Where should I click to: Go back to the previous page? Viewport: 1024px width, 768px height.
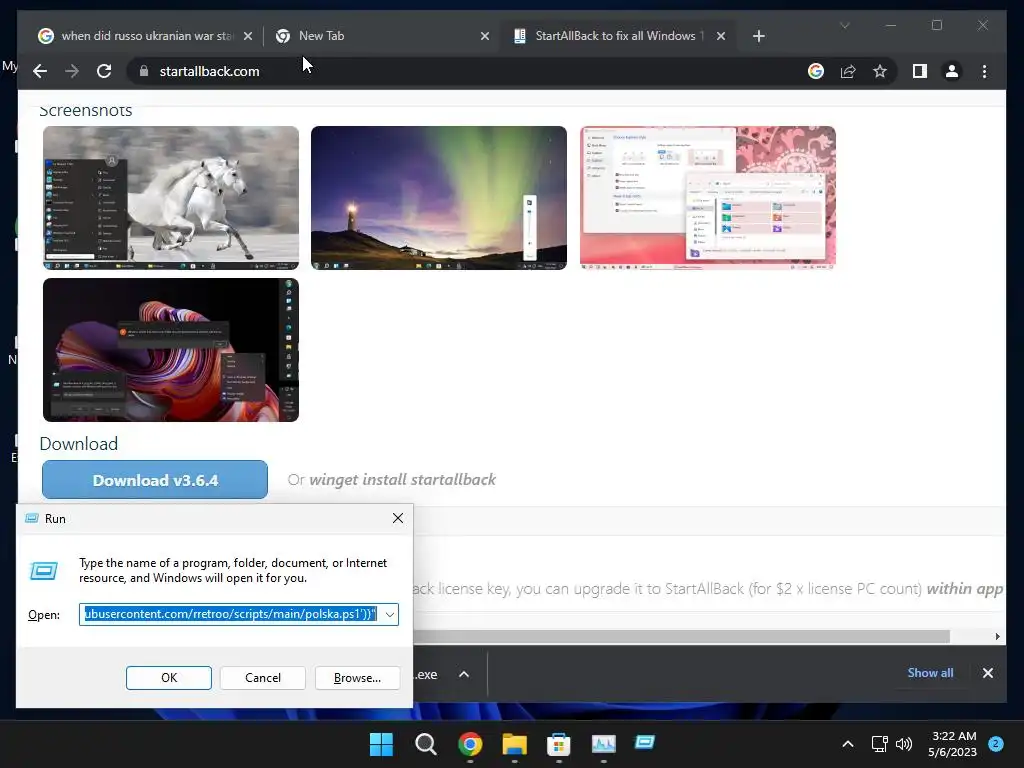[40, 71]
